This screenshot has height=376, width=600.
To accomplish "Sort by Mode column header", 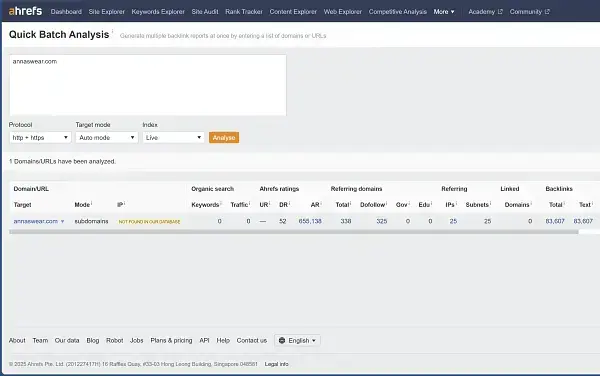I will [83, 205].
